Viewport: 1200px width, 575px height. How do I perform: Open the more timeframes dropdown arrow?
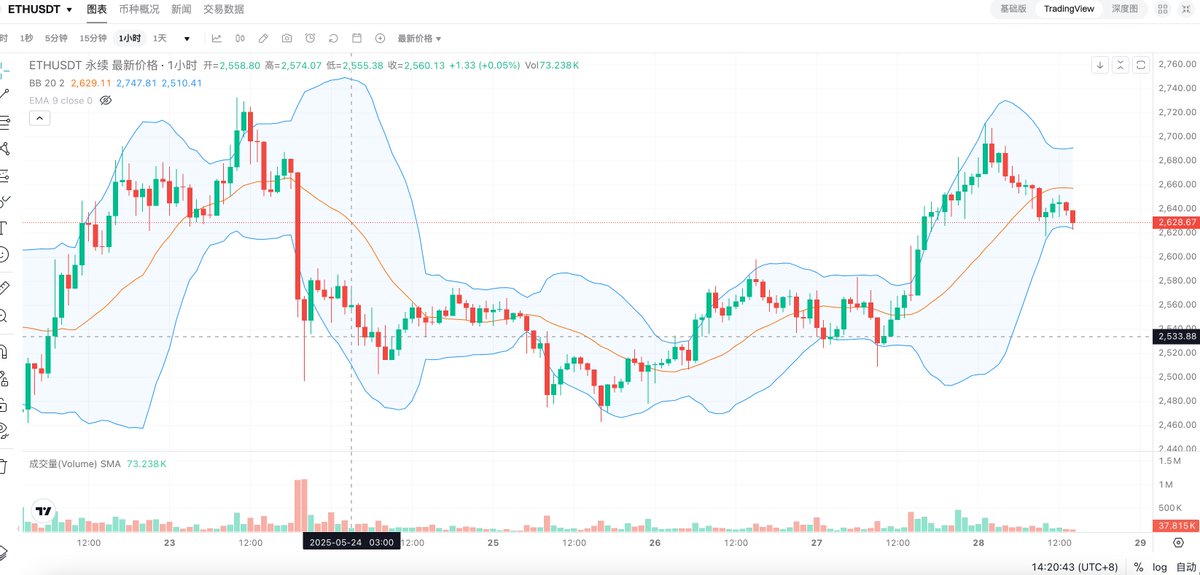point(186,38)
